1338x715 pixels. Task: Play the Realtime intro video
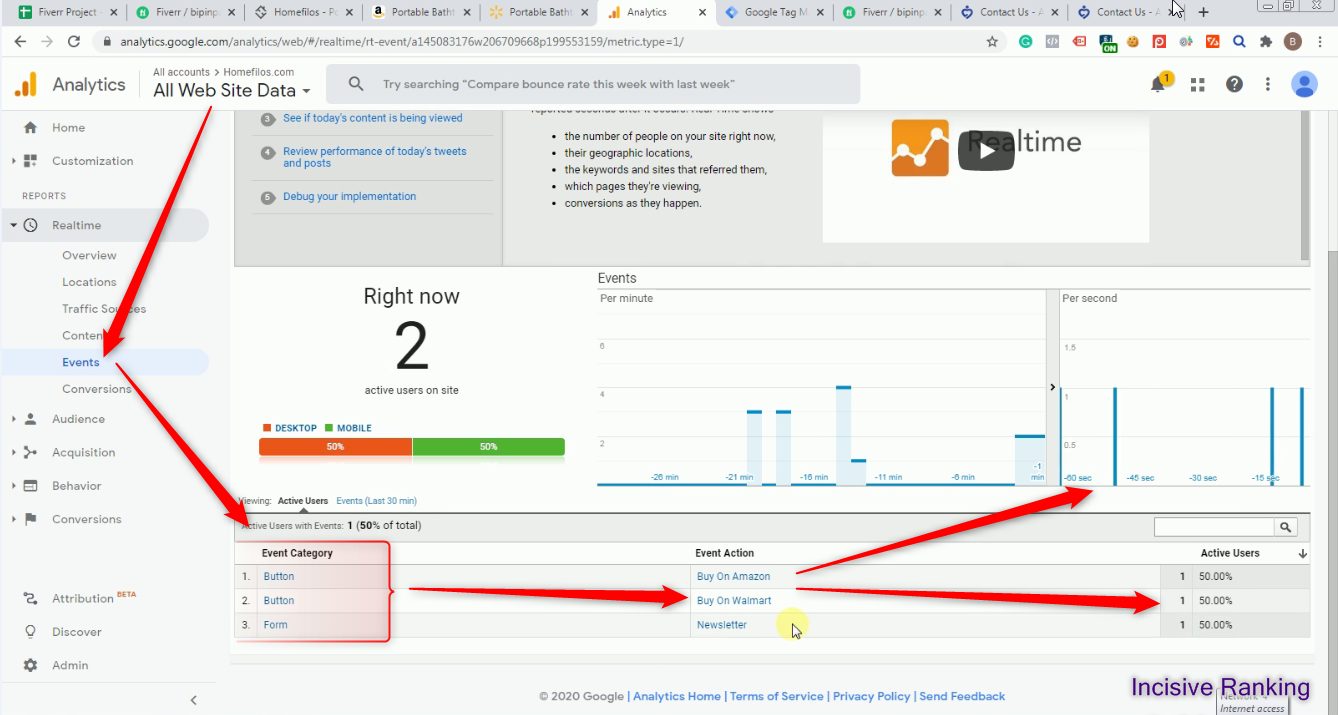[986, 150]
